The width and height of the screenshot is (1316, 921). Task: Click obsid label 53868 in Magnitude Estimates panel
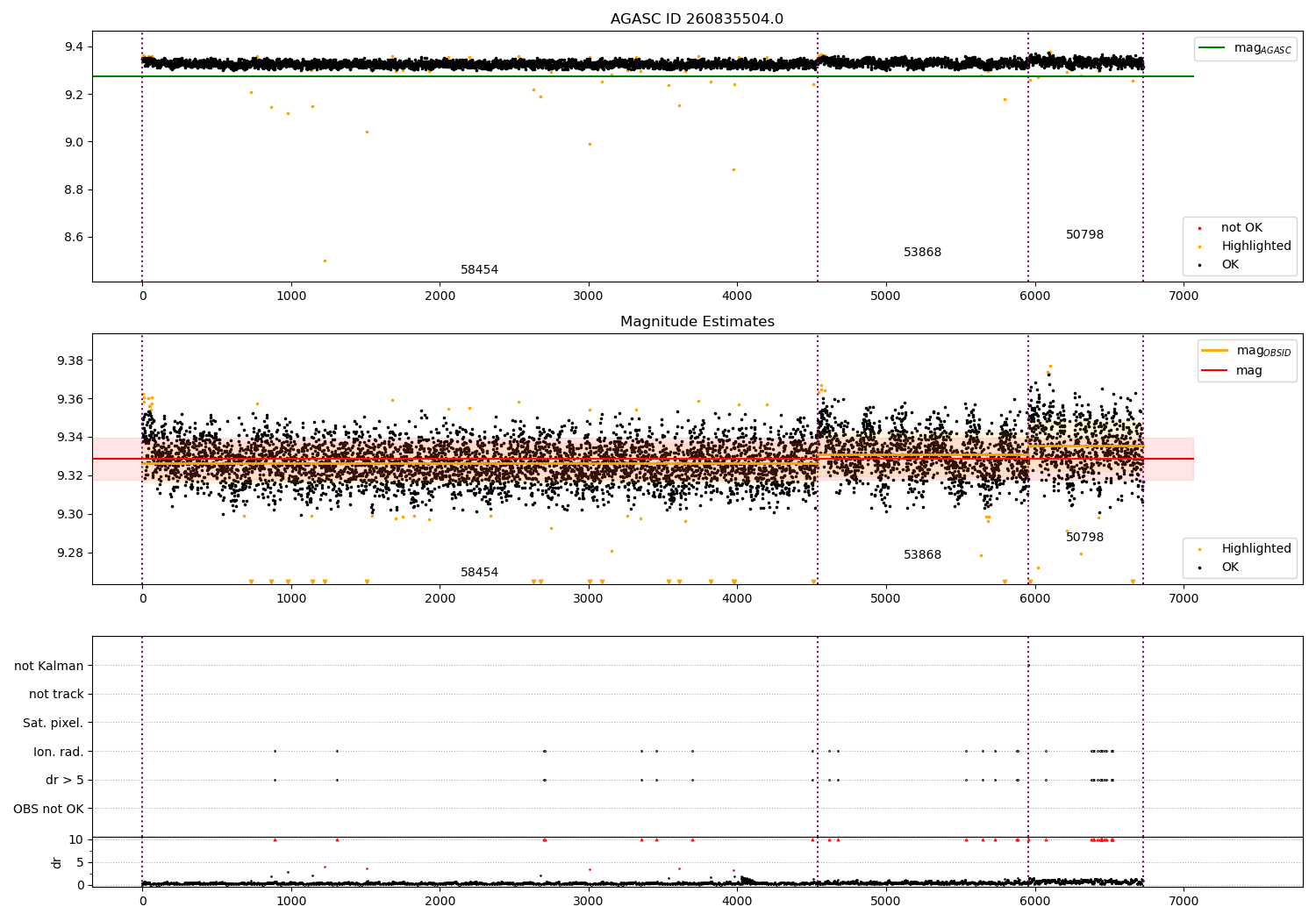point(922,555)
